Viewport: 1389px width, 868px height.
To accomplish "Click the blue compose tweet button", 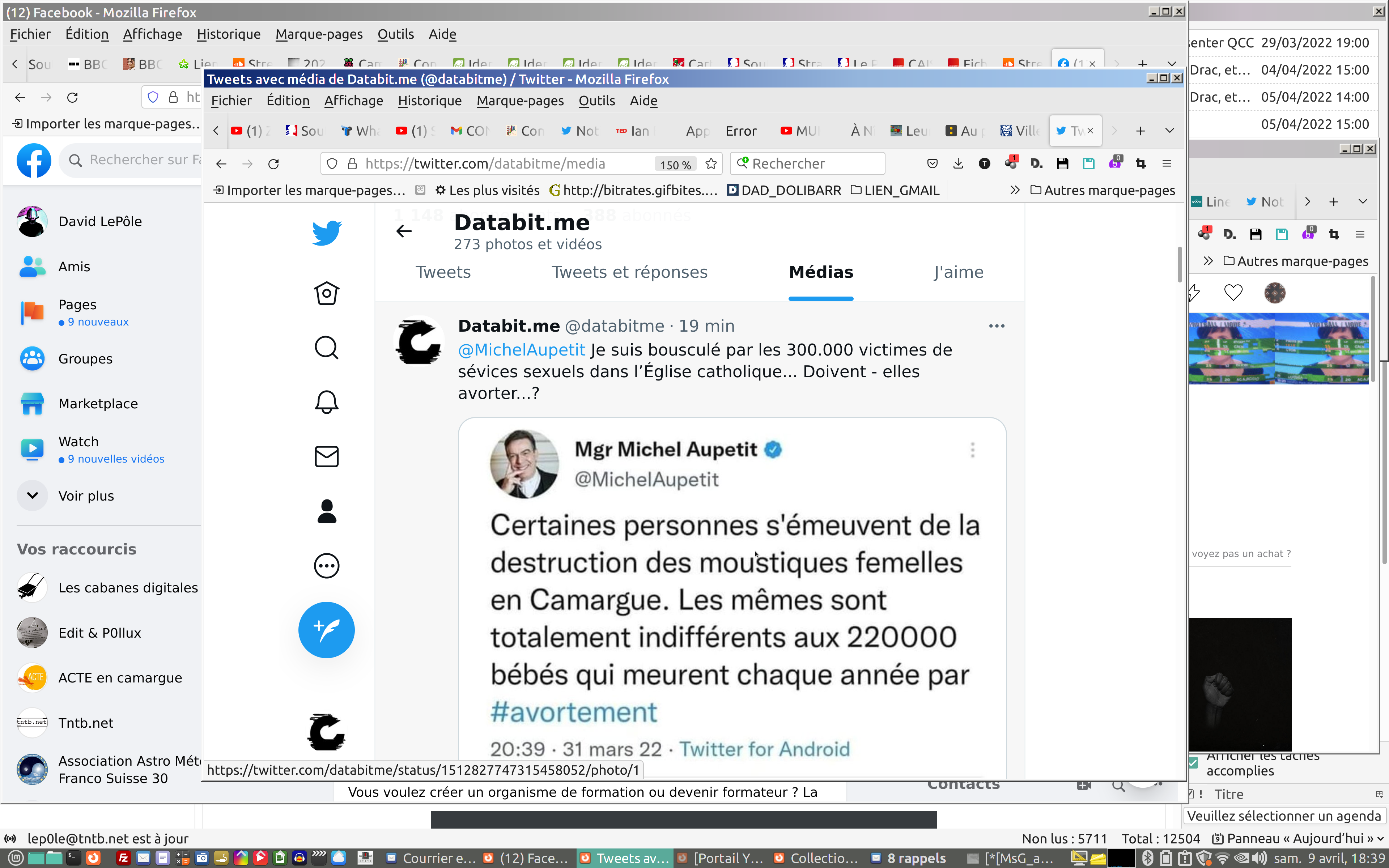I will [327, 630].
